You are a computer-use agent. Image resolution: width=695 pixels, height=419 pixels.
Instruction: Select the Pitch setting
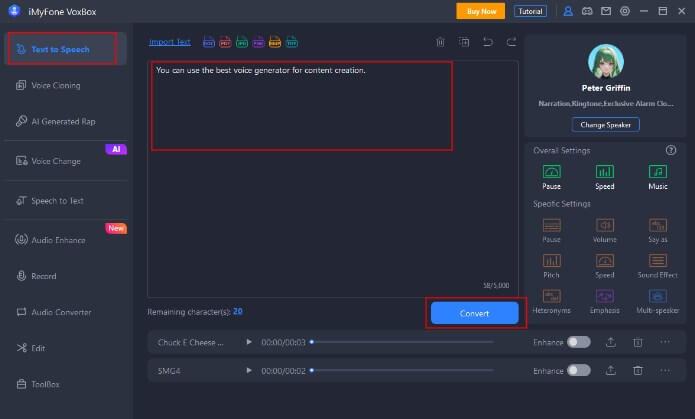[551, 266]
